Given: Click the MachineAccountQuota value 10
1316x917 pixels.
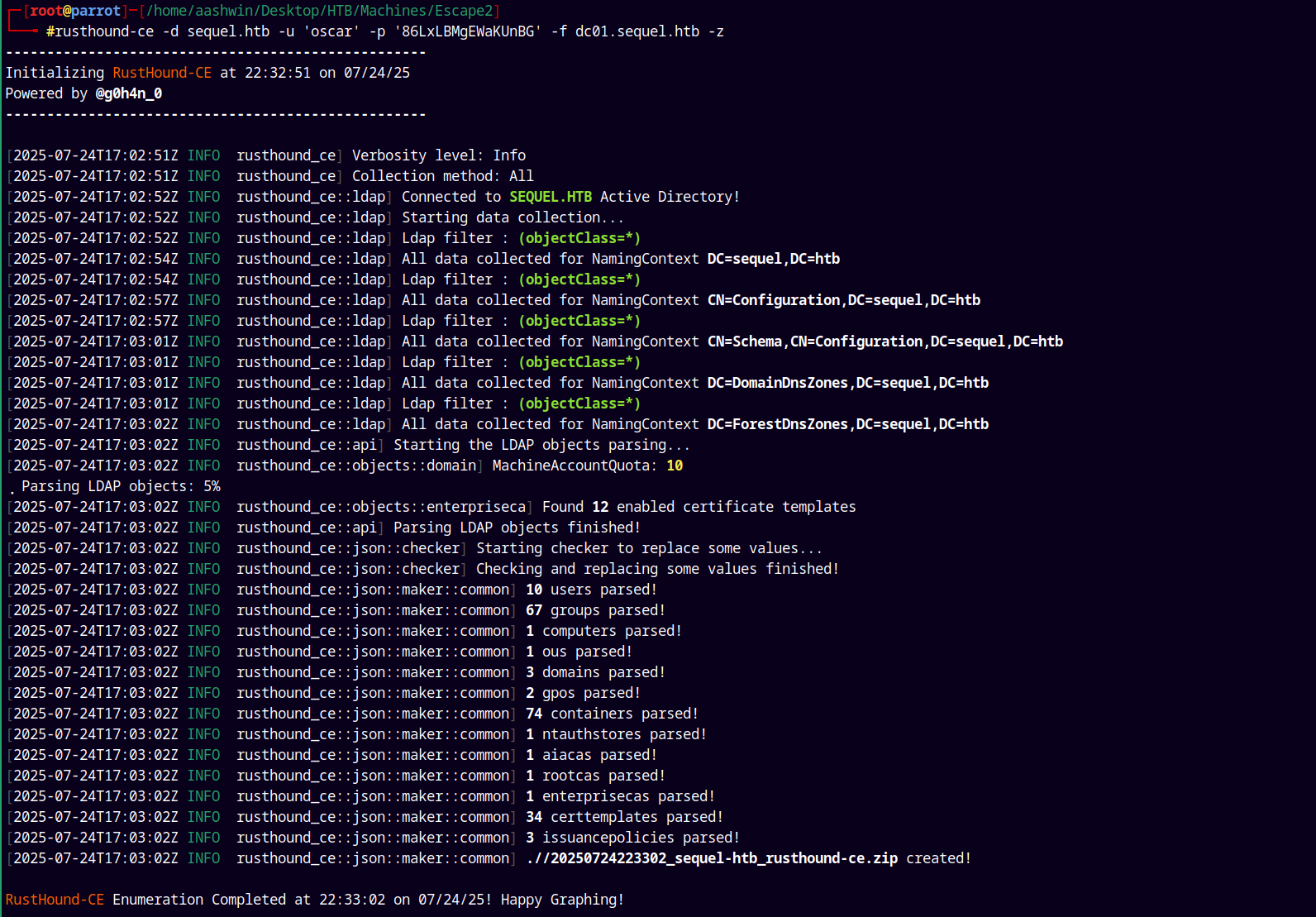Looking at the screenshot, I should click(x=675, y=466).
